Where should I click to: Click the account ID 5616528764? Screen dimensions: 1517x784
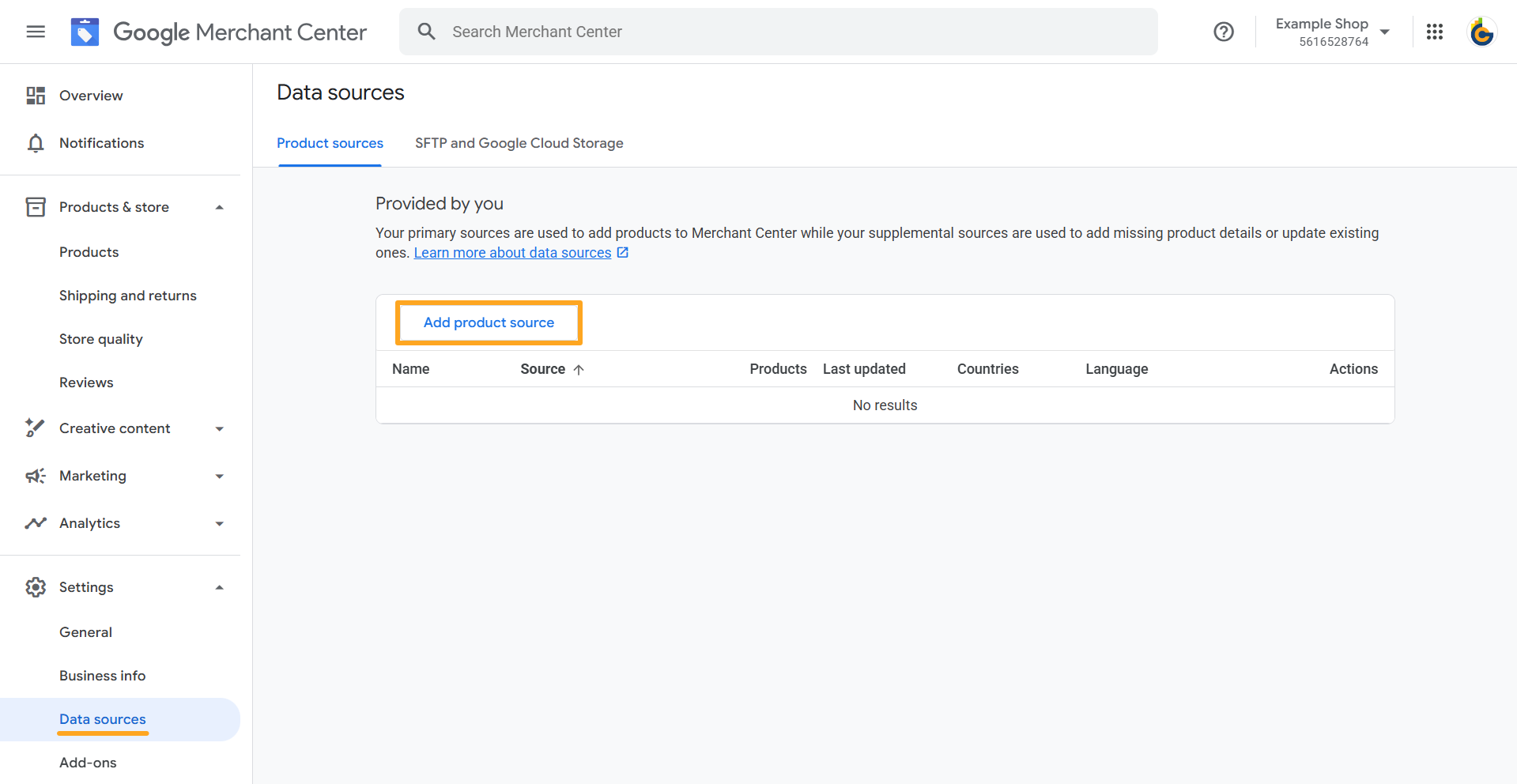[x=1334, y=42]
